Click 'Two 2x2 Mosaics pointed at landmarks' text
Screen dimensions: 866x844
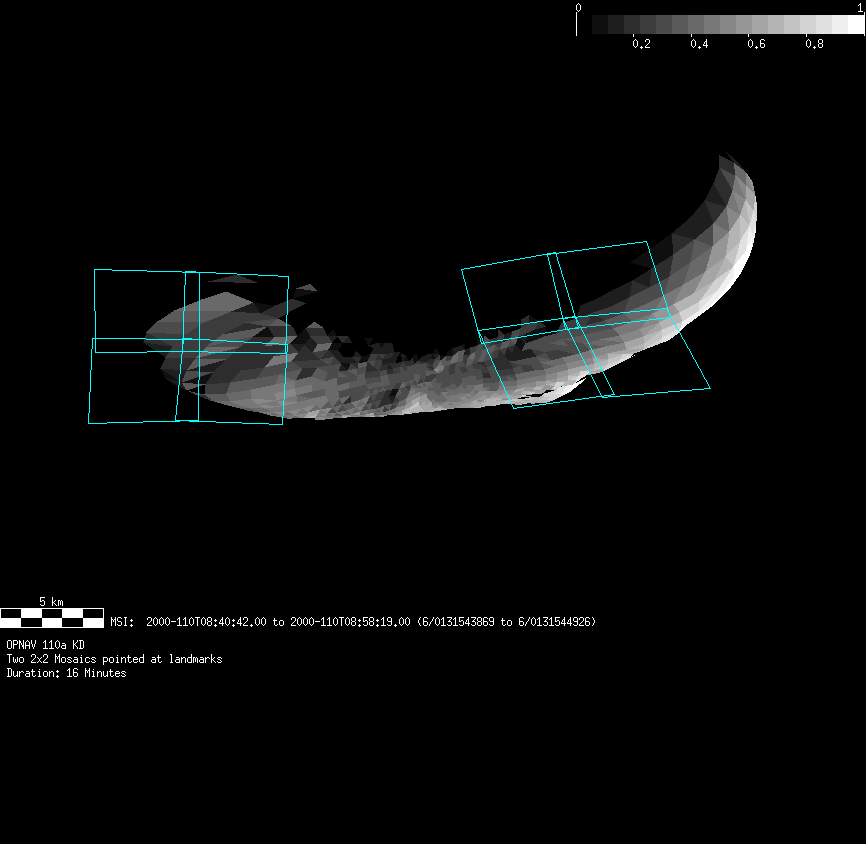(114, 659)
